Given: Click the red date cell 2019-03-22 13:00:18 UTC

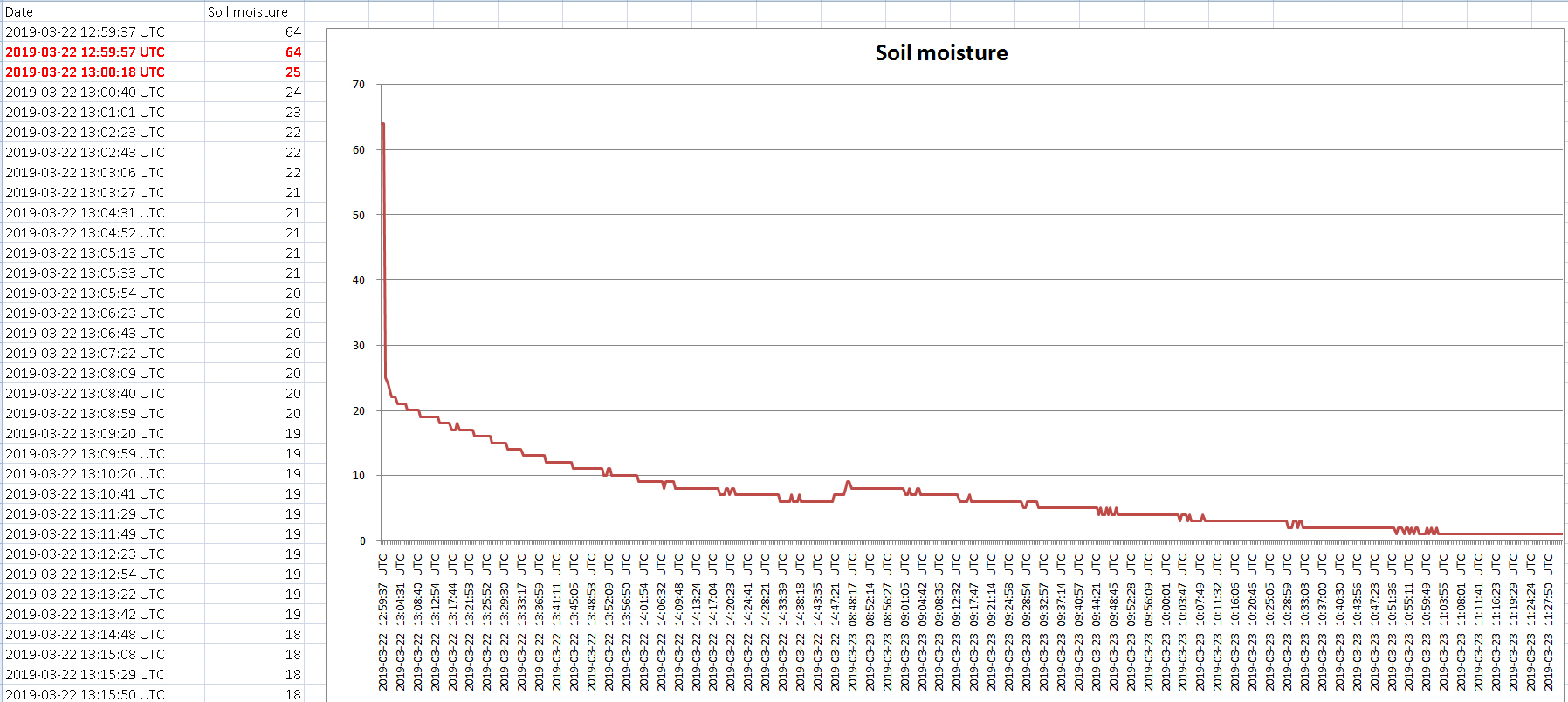Looking at the screenshot, I should click(85, 72).
